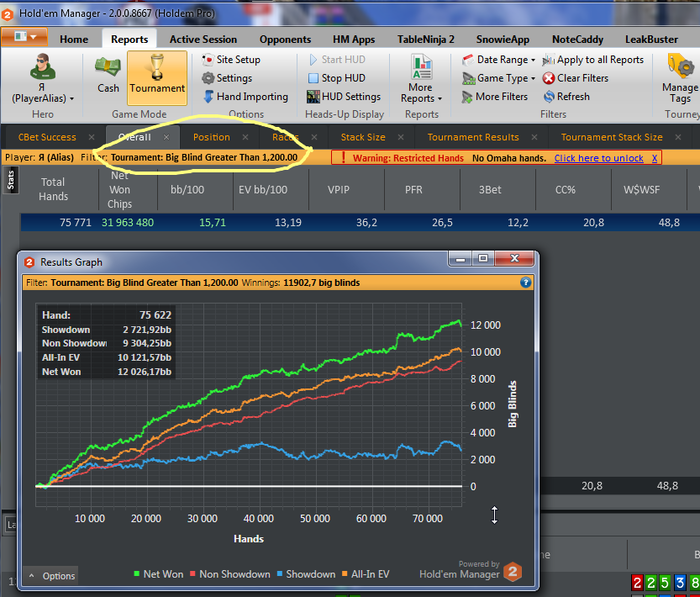Sort by PFR column header

coord(414,190)
